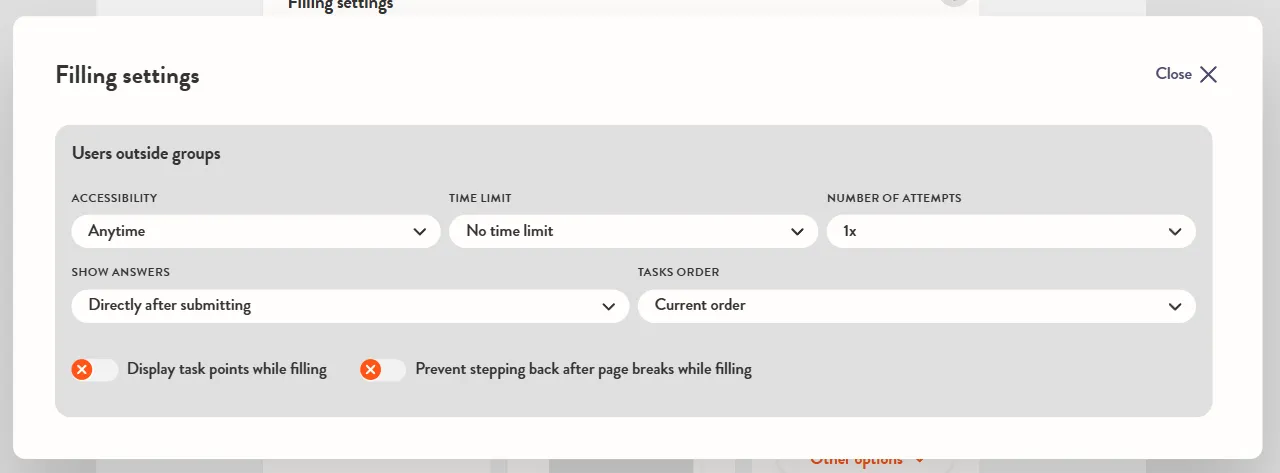Click the chevron arrow in Time limit dropdown

pyautogui.click(x=797, y=232)
